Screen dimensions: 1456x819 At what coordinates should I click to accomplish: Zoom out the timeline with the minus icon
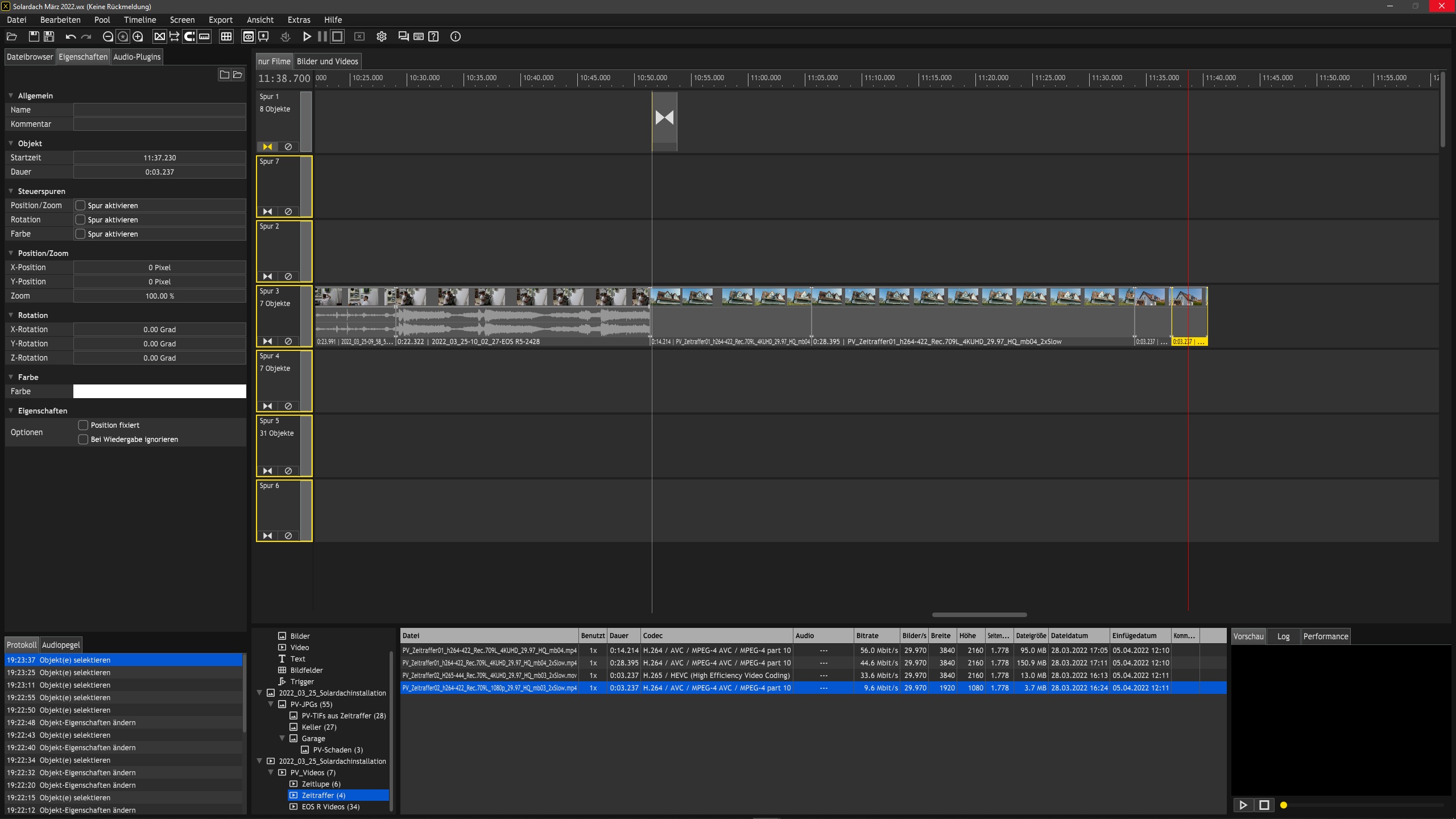point(107,36)
